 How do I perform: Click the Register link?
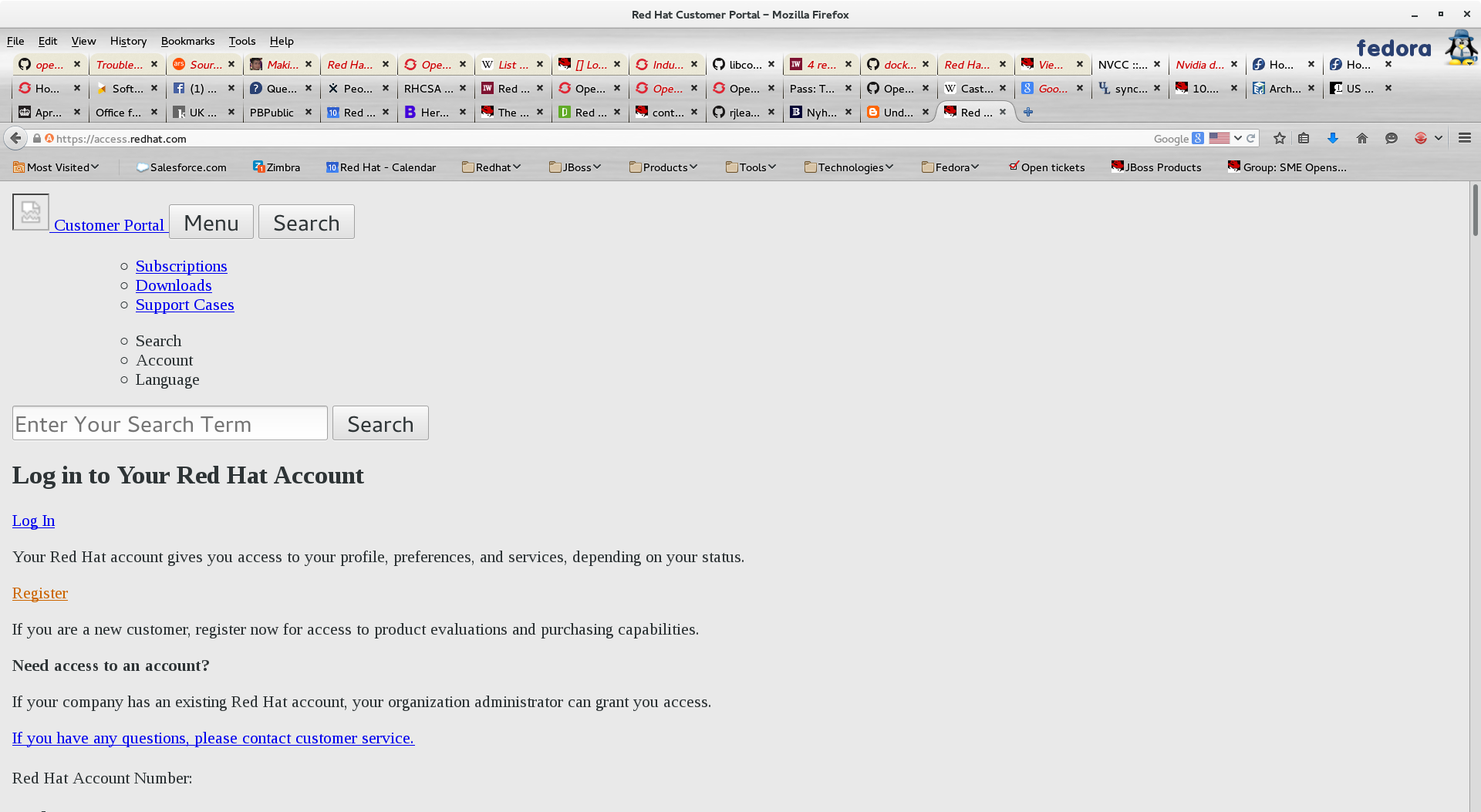(40, 593)
